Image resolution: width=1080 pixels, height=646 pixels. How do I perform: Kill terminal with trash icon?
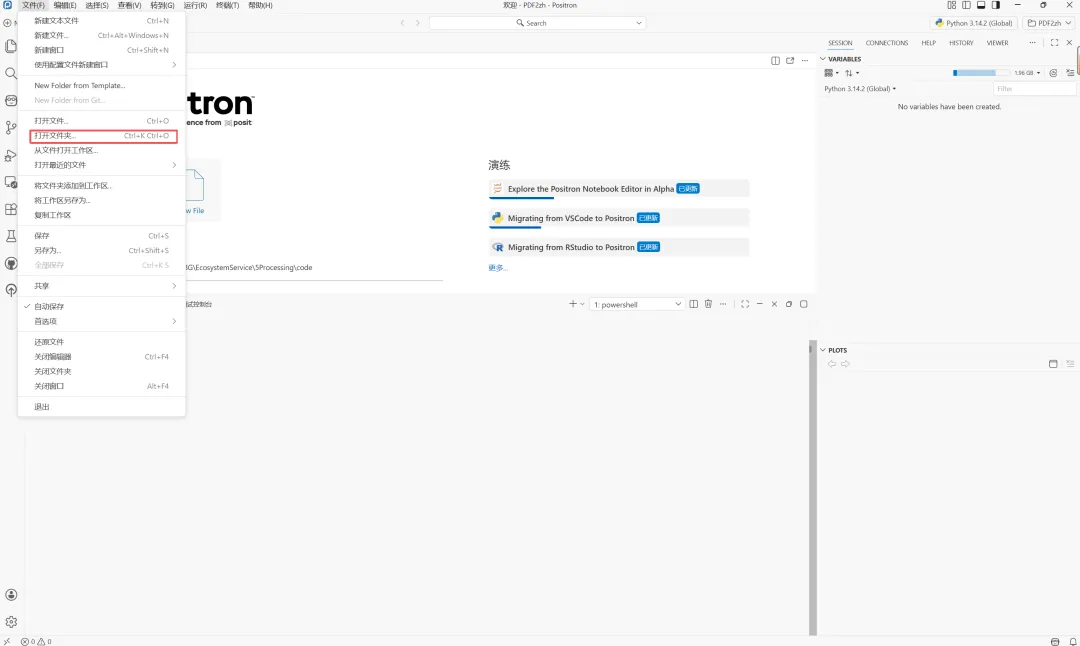(708, 304)
